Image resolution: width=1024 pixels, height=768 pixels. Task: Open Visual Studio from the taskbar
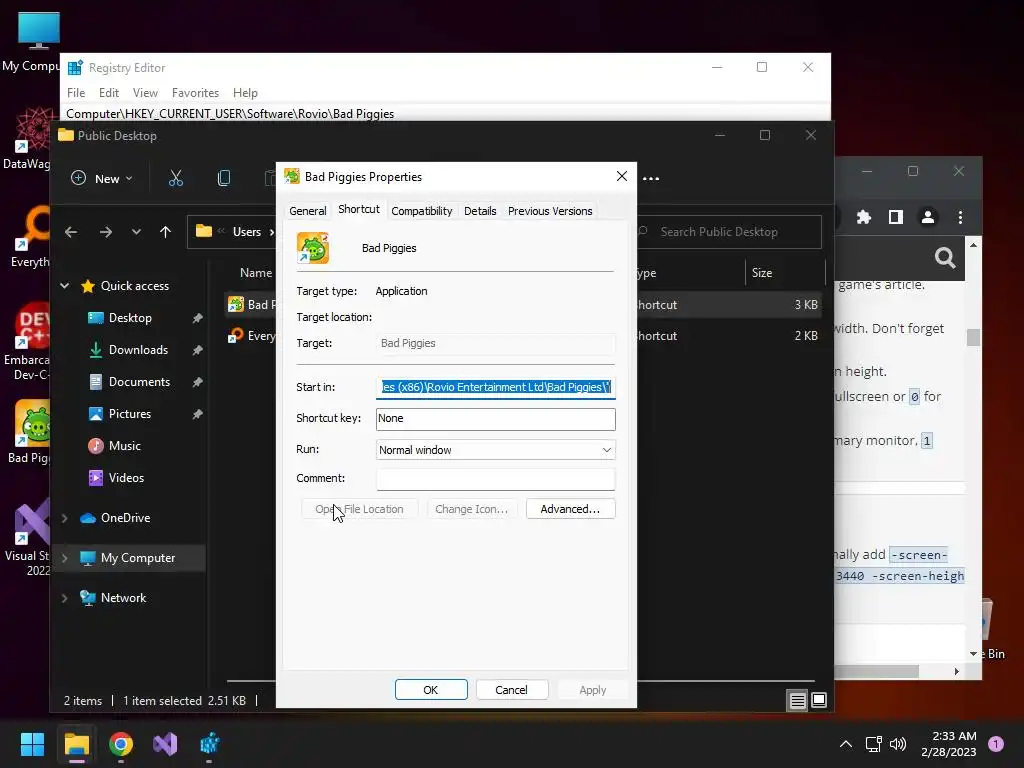pyautogui.click(x=165, y=744)
